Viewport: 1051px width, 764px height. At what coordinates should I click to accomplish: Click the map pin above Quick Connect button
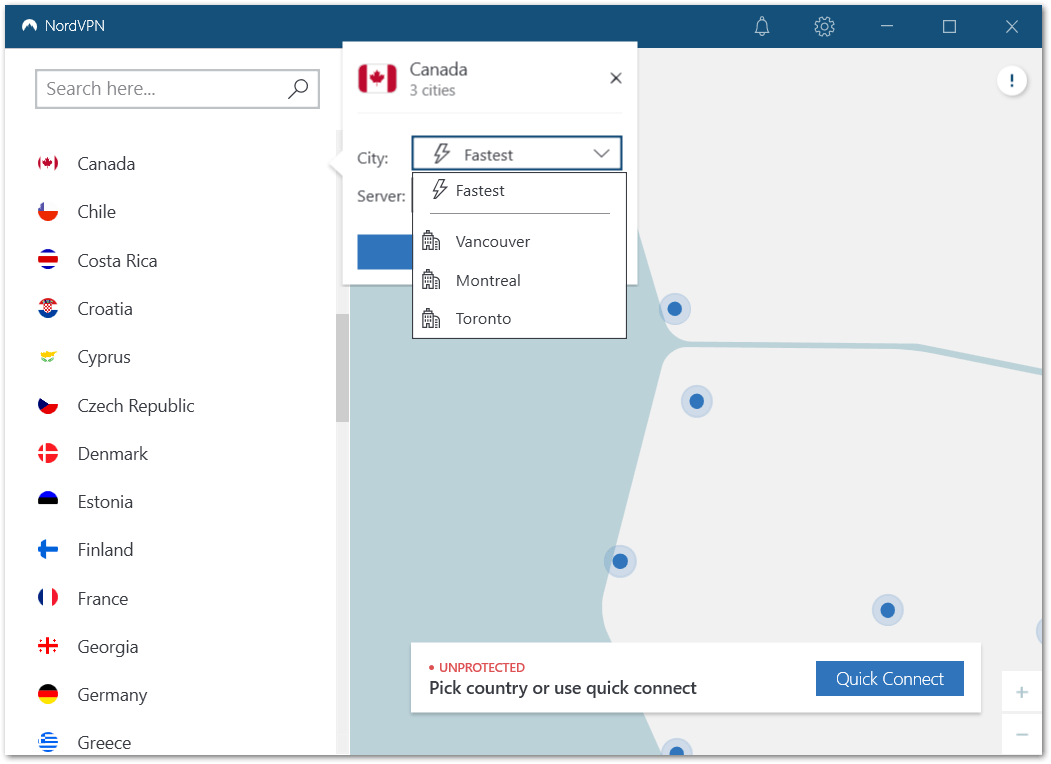click(x=887, y=610)
